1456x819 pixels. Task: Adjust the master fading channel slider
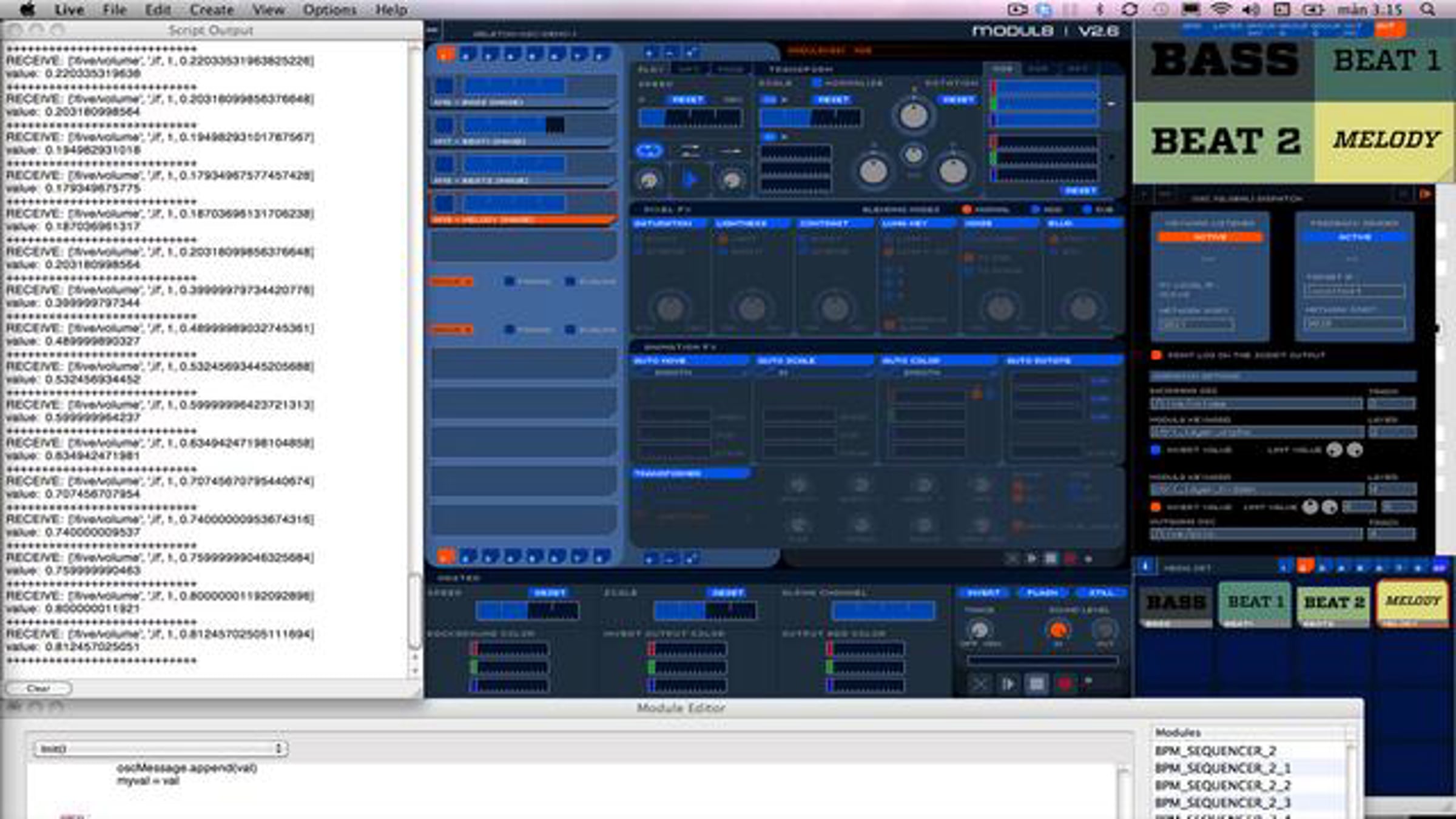883,611
